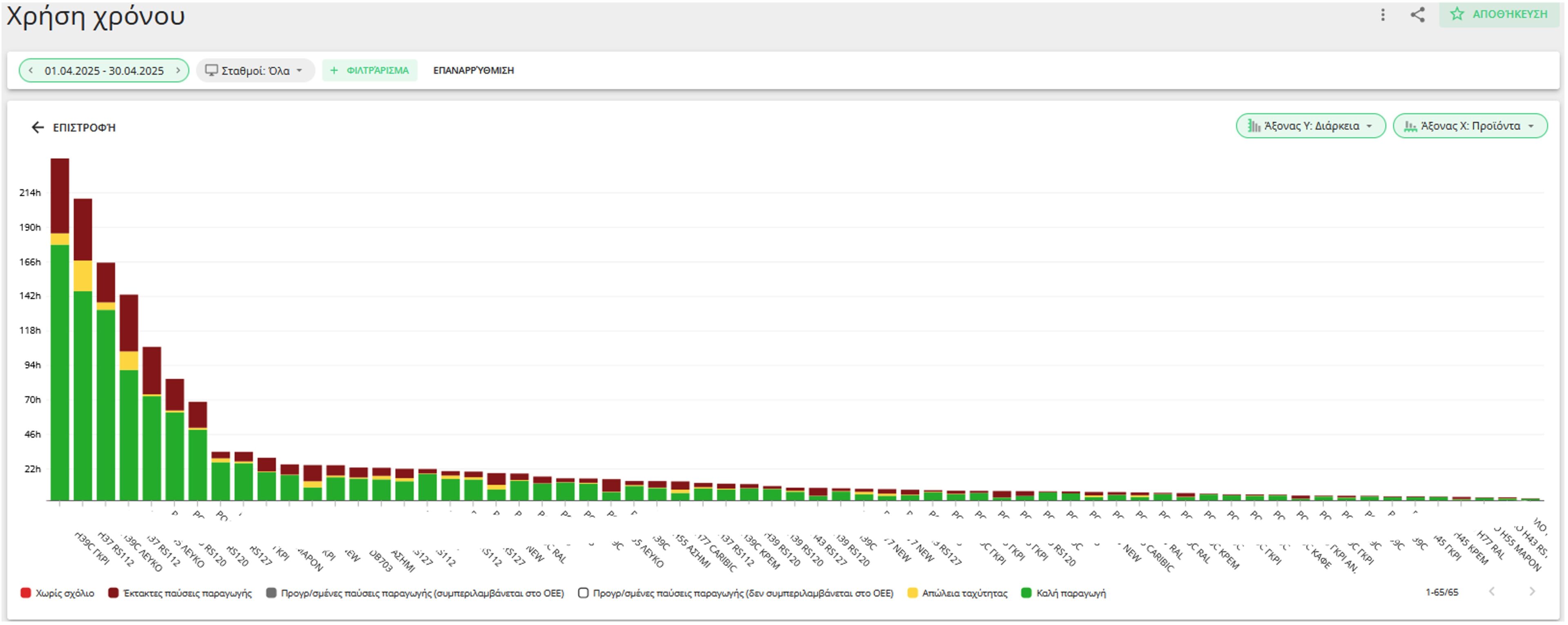Click the monitor icon in the stations filter
1568x625 pixels.
click(x=212, y=70)
